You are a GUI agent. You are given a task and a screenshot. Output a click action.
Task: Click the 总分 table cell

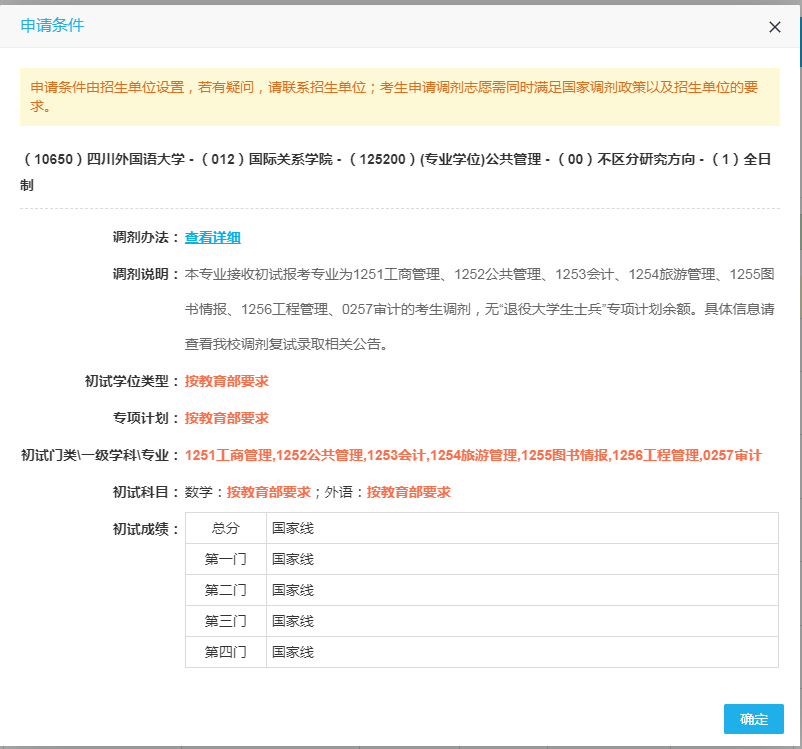click(x=226, y=528)
